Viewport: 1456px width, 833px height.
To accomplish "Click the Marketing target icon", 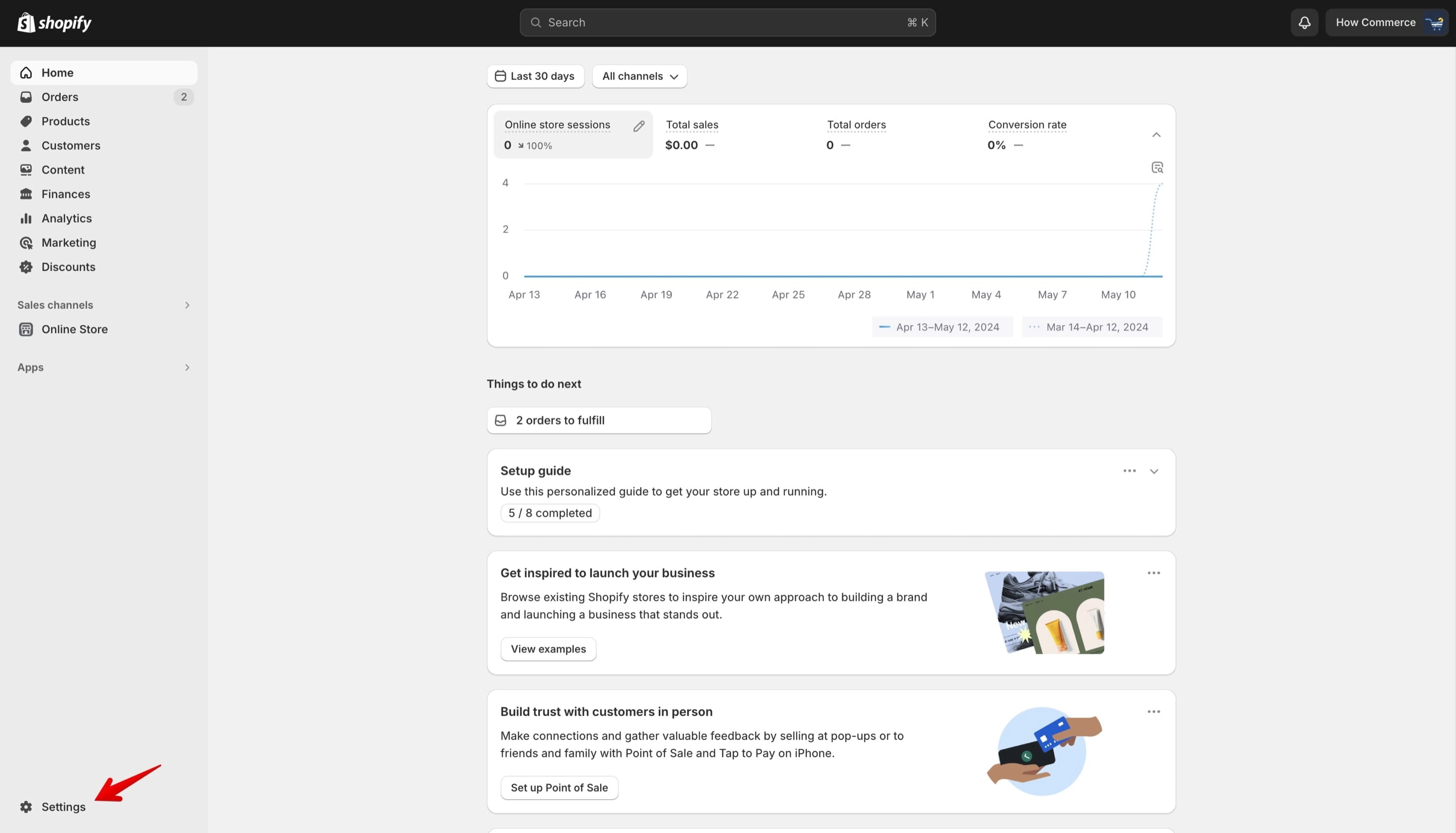I will click(26, 243).
